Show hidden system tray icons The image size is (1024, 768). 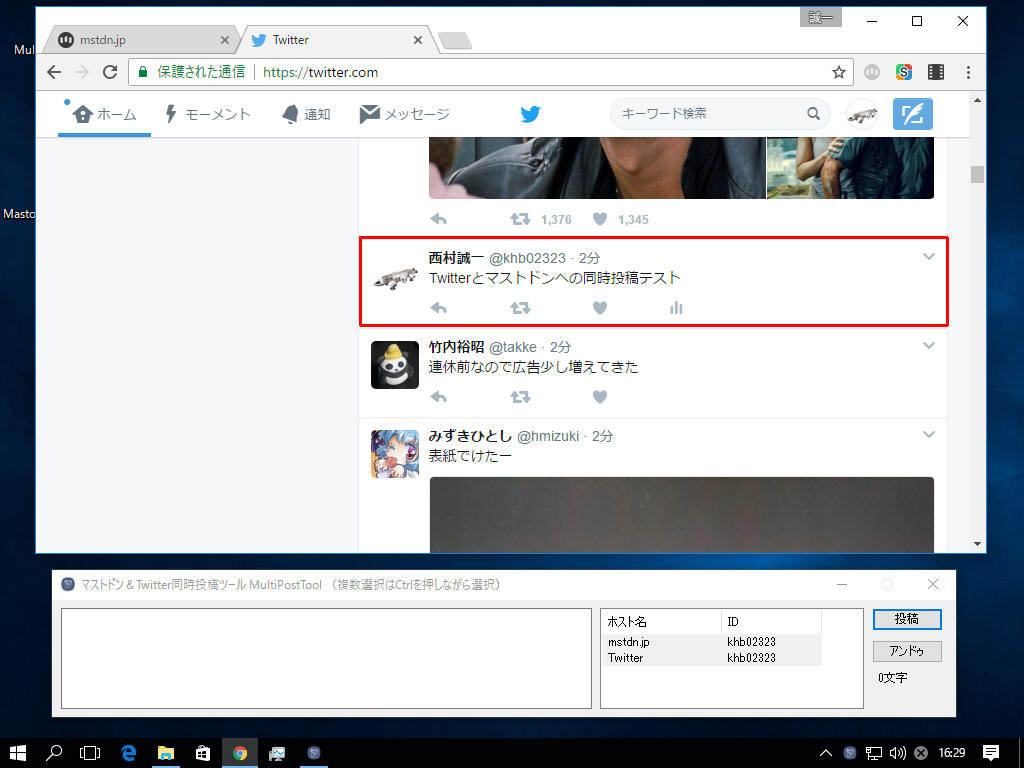pyautogui.click(x=825, y=753)
